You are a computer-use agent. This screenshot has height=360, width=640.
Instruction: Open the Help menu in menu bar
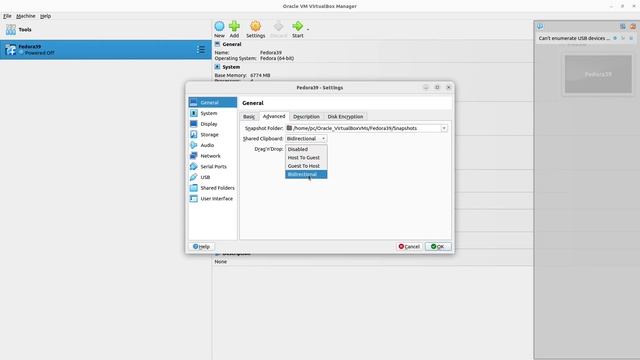(45, 16)
